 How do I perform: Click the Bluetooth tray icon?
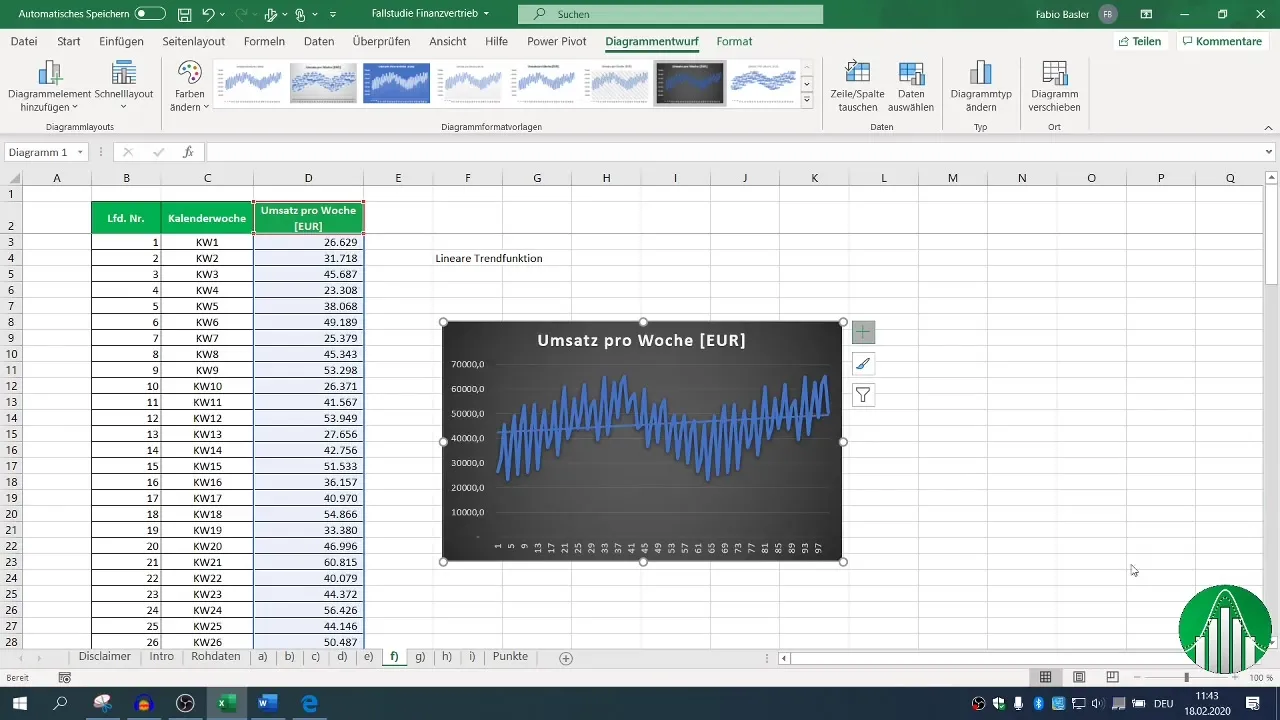click(1038, 704)
